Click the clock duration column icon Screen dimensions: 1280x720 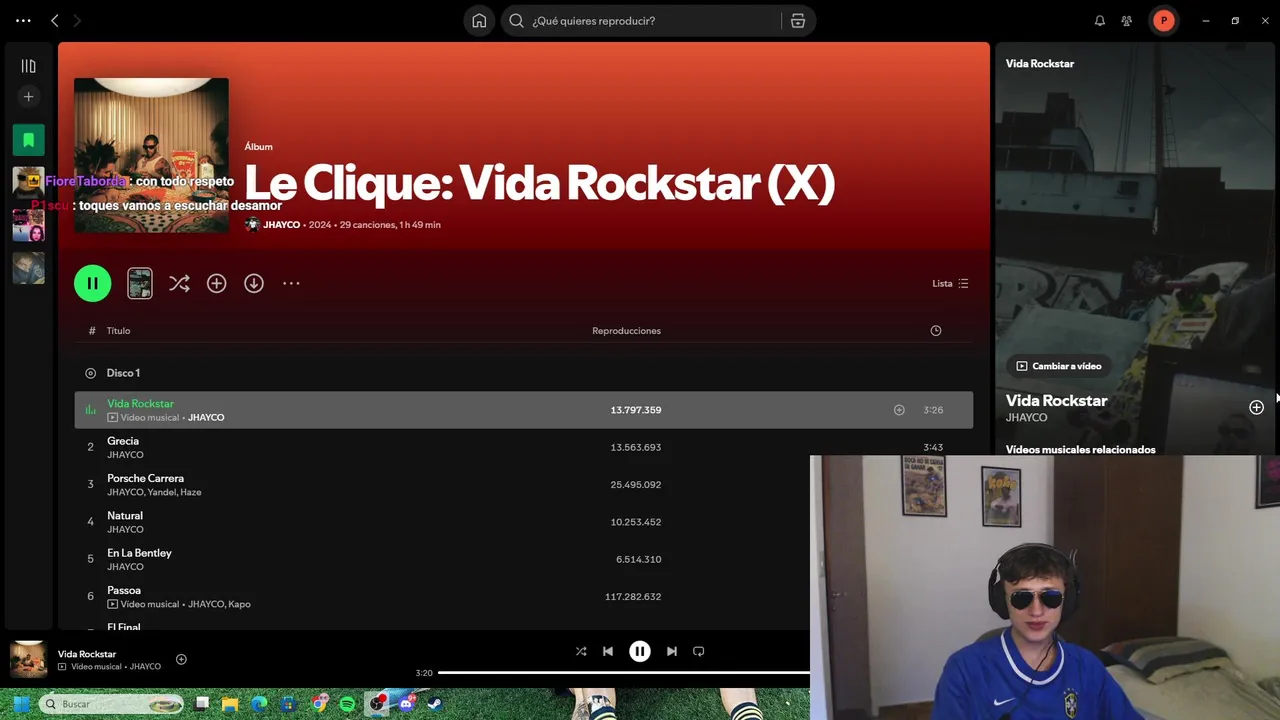(936, 331)
